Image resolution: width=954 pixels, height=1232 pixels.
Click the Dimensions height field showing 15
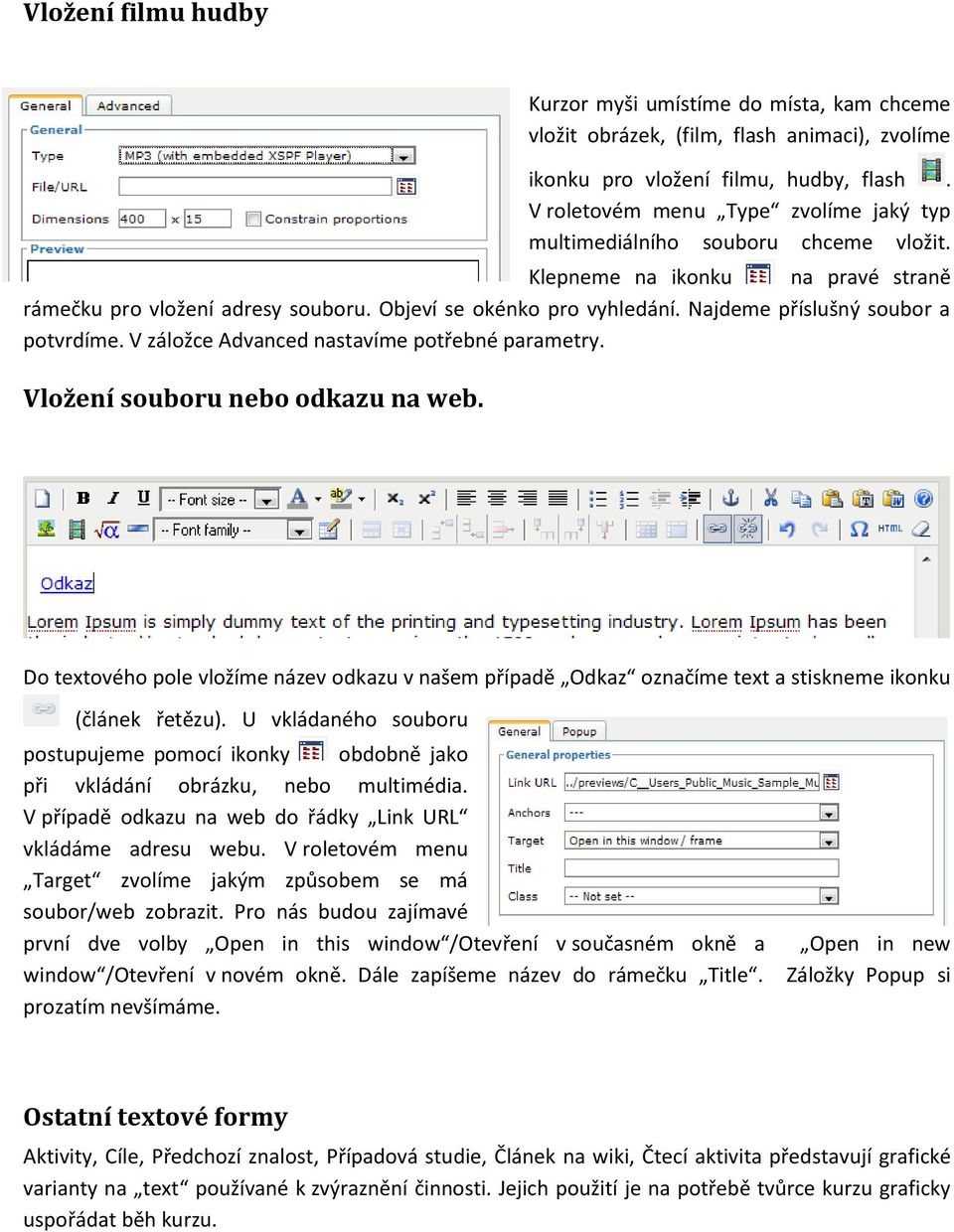click(207, 219)
